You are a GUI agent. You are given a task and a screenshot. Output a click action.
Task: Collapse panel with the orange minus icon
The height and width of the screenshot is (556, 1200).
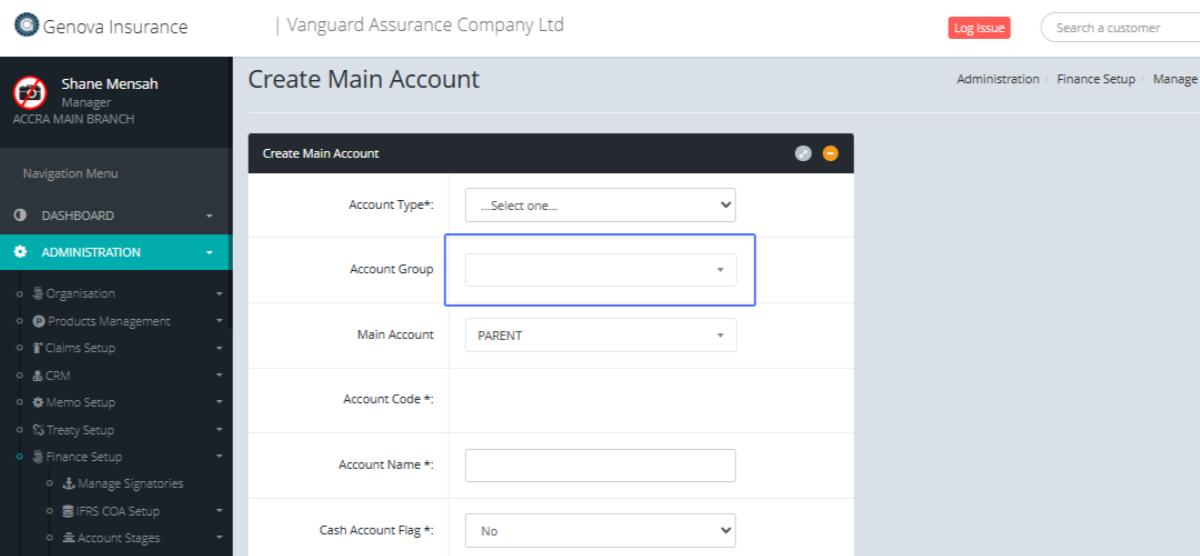click(830, 153)
